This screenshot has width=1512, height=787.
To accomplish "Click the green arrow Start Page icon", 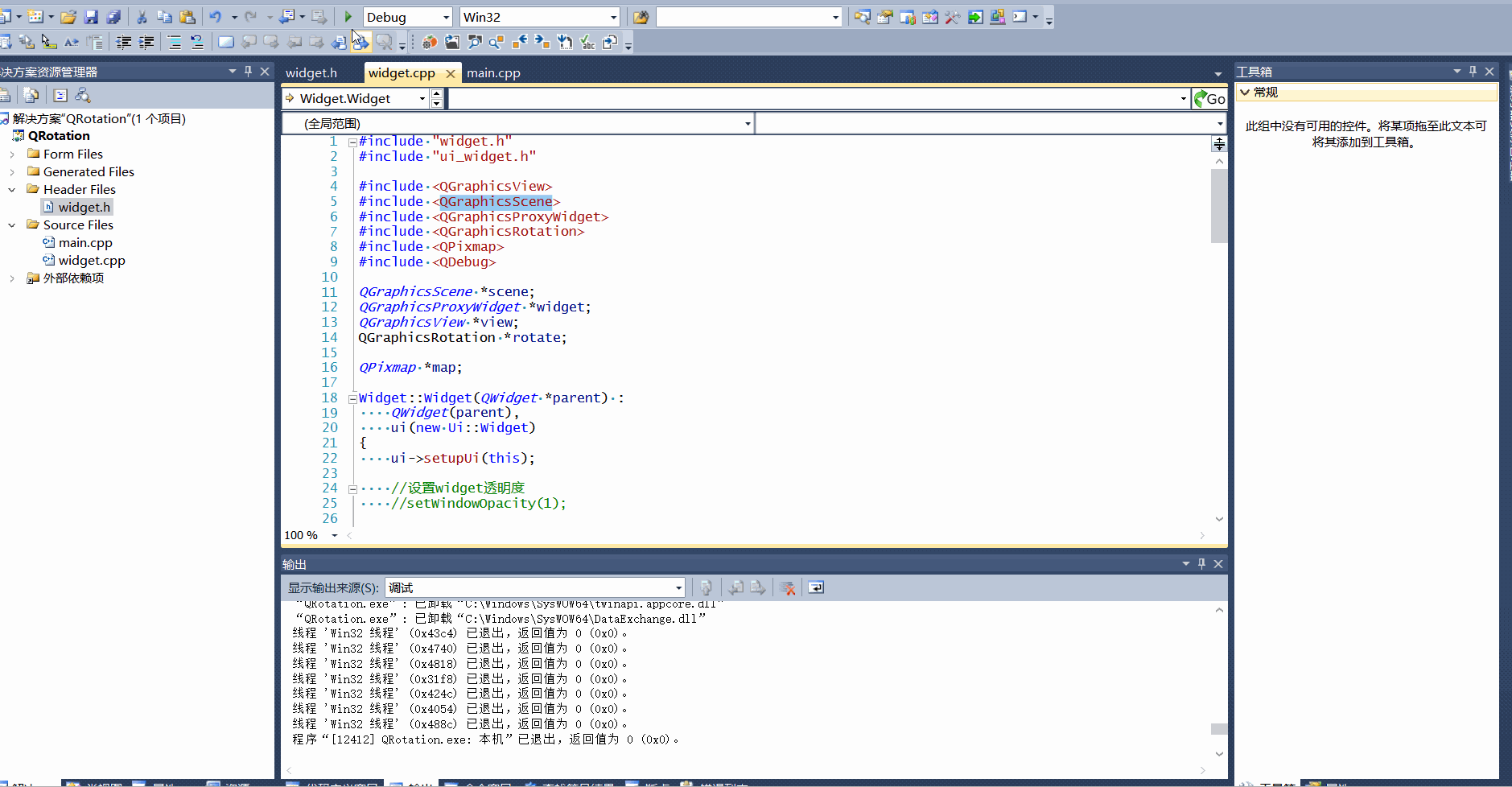I will pyautogui.click(x=975, y=17).
